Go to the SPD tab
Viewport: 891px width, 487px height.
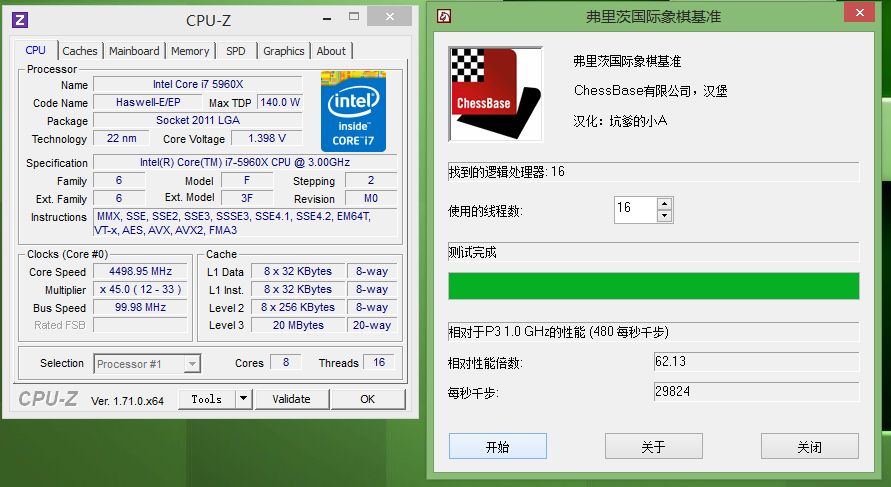pyautogui.click(x=236, y=51)
